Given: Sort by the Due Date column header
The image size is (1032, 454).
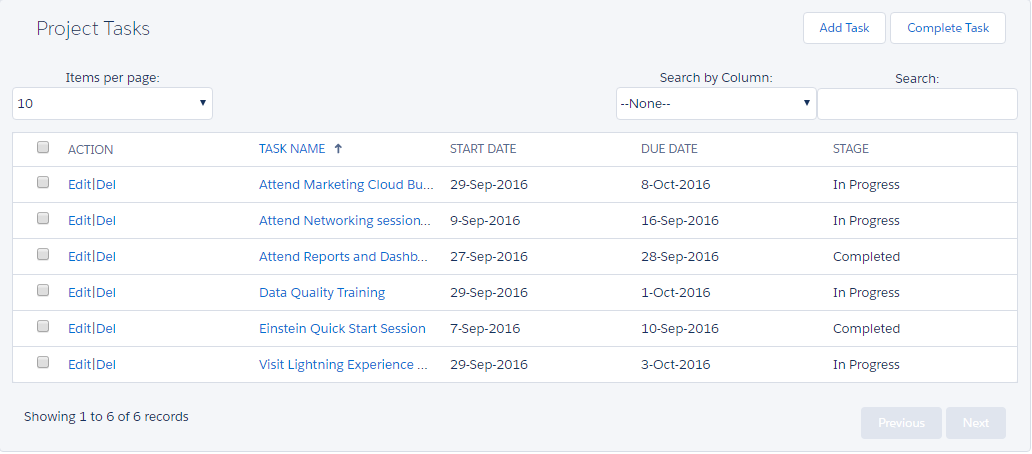Looking at the screenshot, I should [x=669, y=149].
